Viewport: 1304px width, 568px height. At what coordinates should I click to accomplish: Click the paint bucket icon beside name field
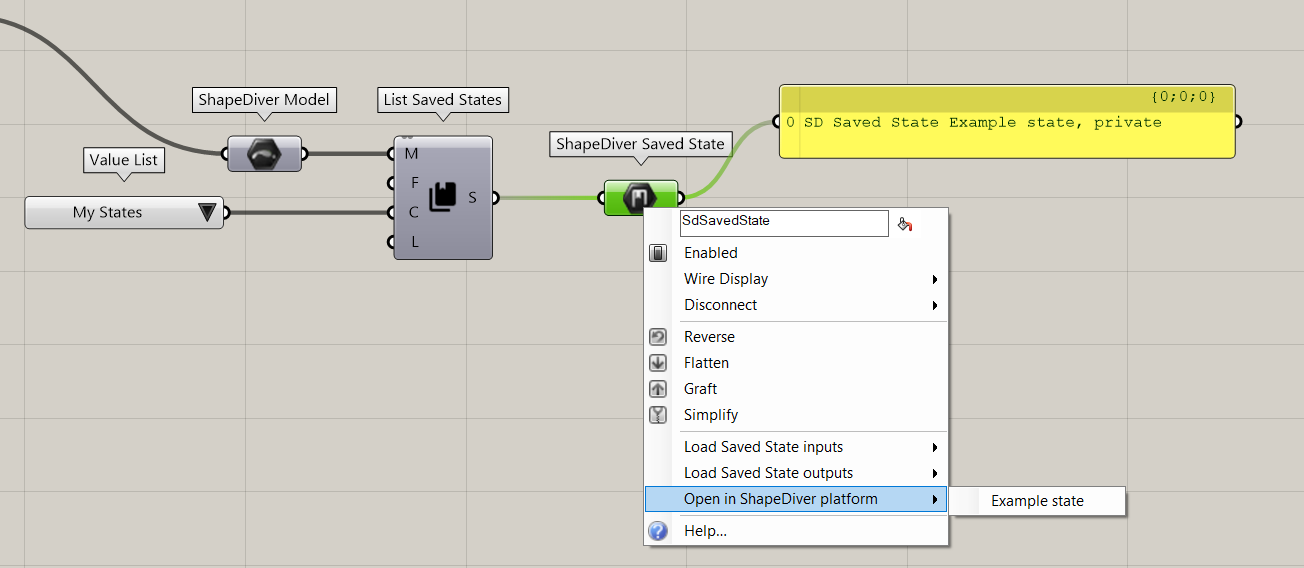(905, 224)
